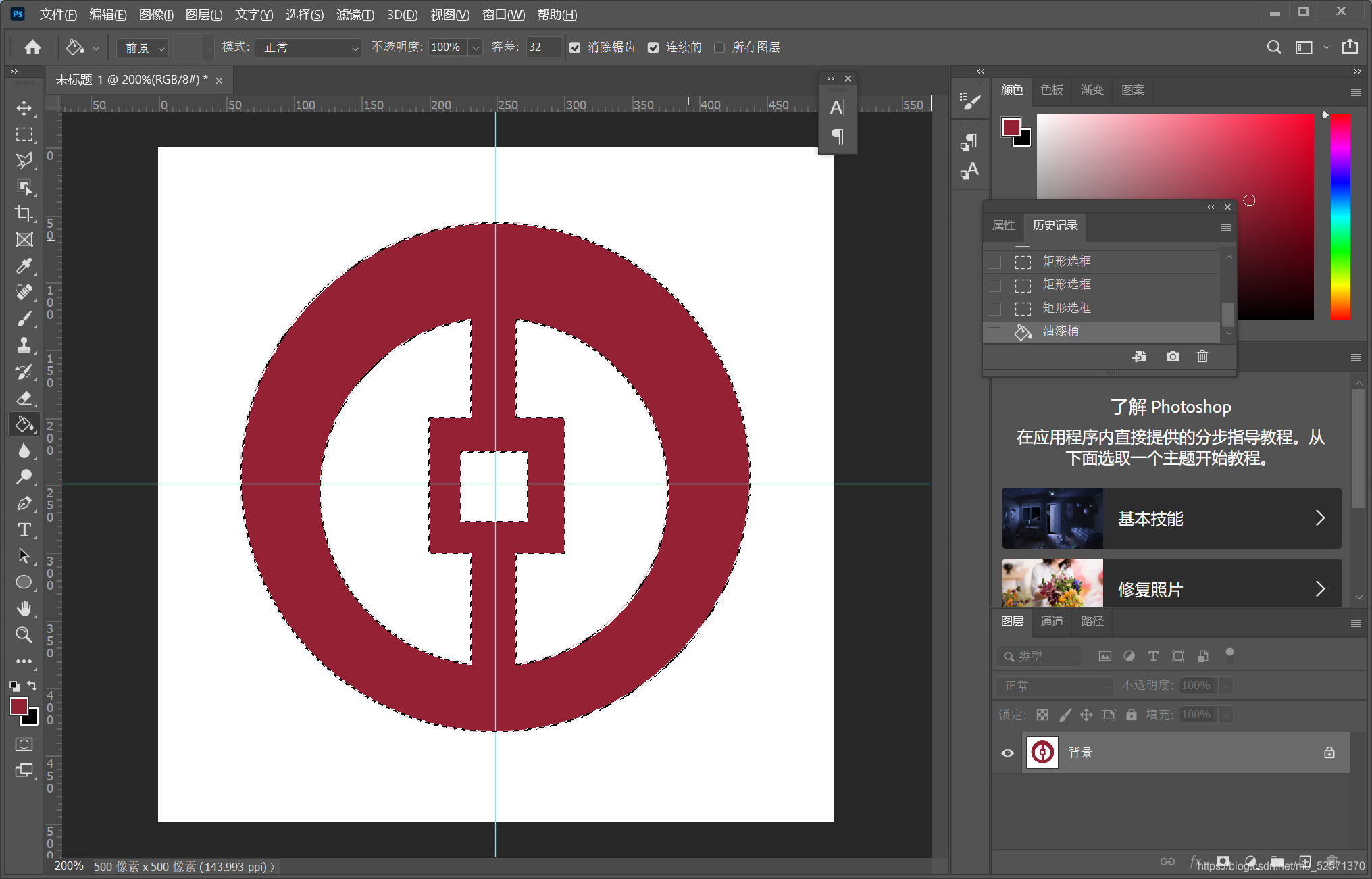The image size is (1372, 879).
Task: Select the Ellipse shape tool
Action: coord(24,582)
